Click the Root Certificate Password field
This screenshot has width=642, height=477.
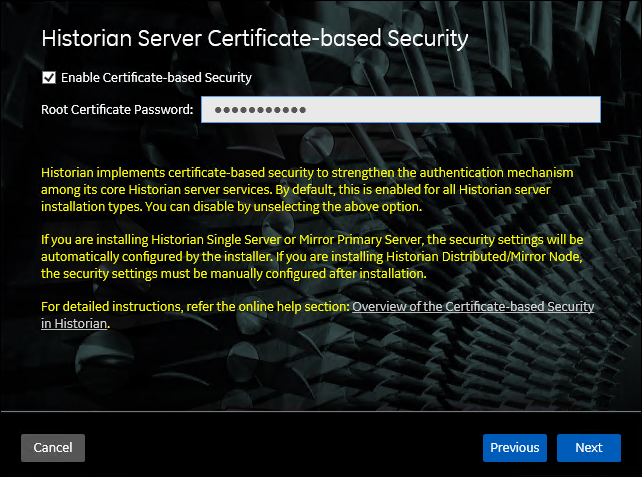coord(401,109)
